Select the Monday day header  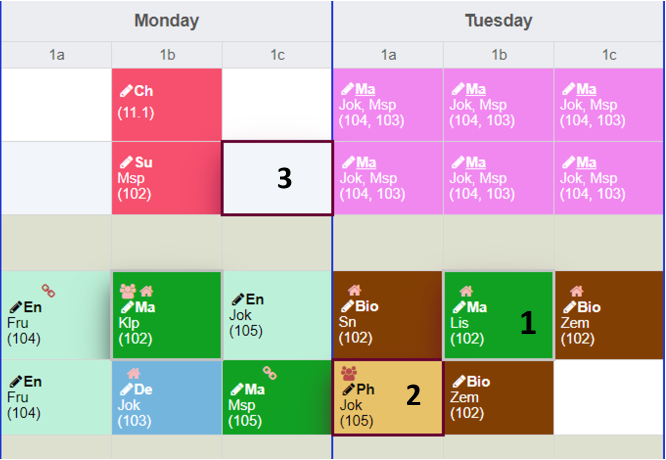[x=166, y=20]
